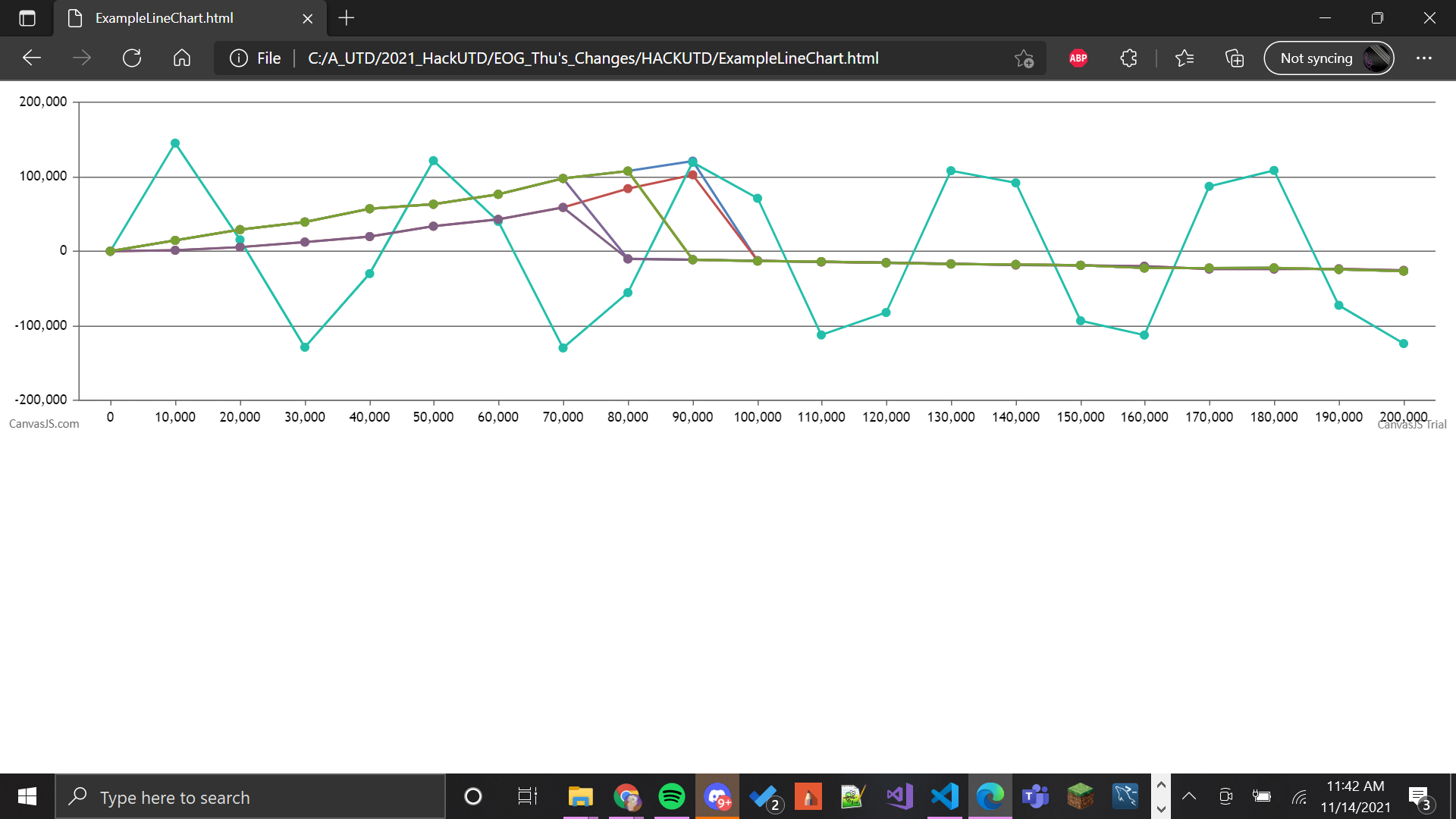Open a new tab with plus button
Screen dimensions: 1456x819
[x=347, y=18]
